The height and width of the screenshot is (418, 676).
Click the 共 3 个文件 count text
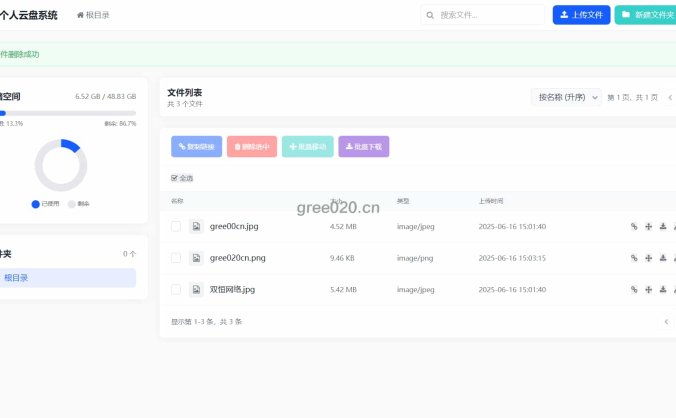coord(185,104)
